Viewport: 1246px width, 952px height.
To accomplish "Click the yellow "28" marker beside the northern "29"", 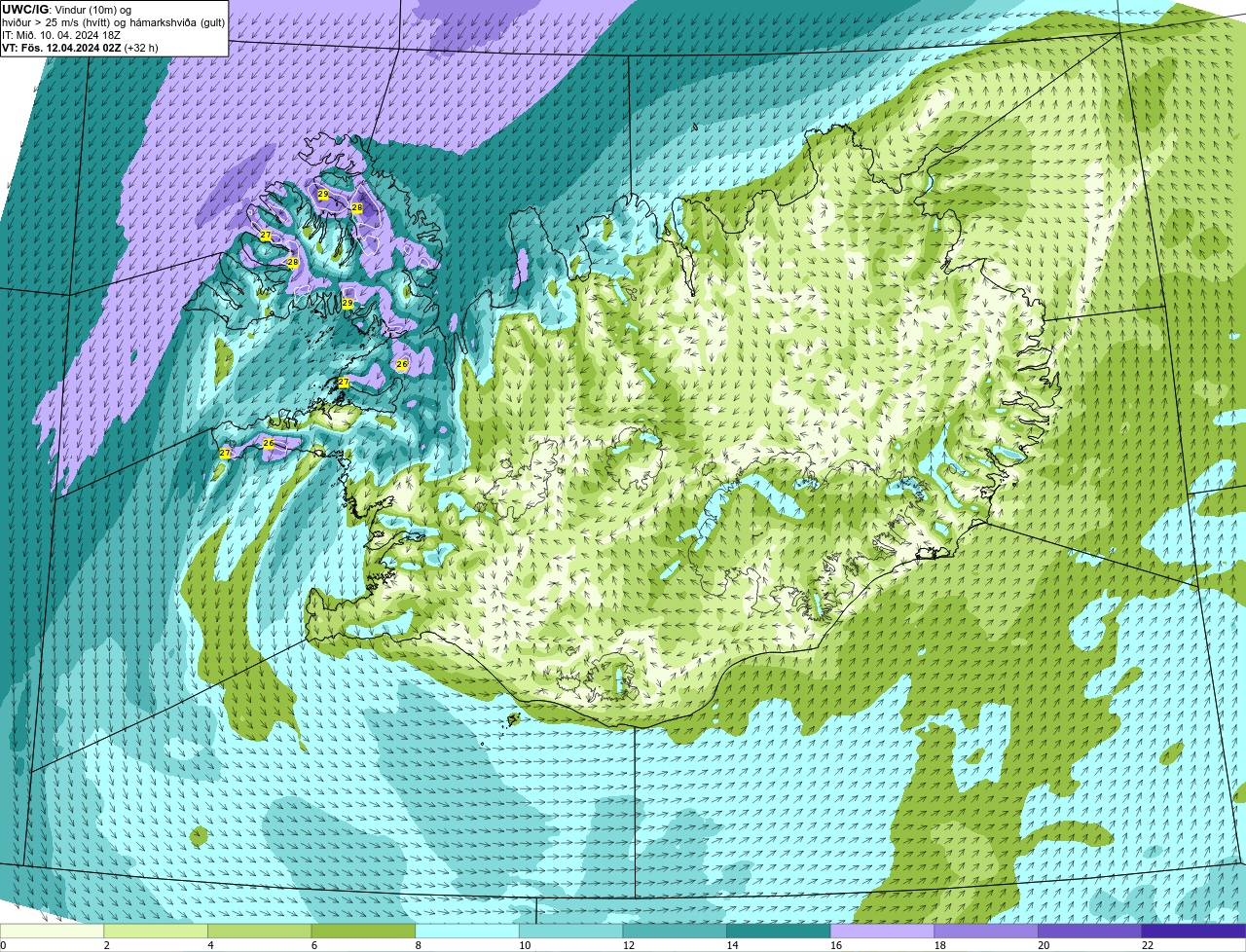I will (357, 208).
